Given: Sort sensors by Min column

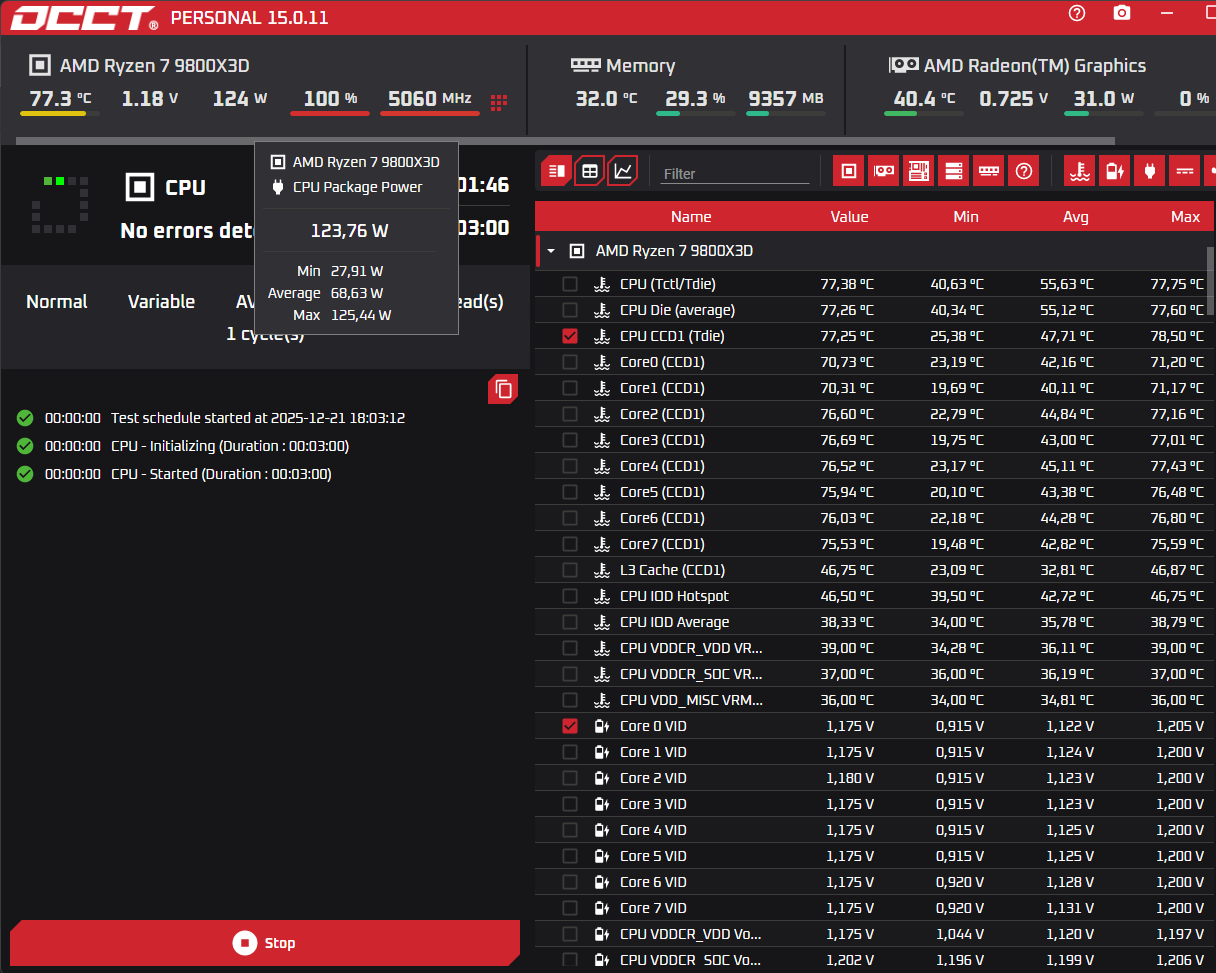Looking at the screenshot, I should pyautogui.click(x=966, y=216).
